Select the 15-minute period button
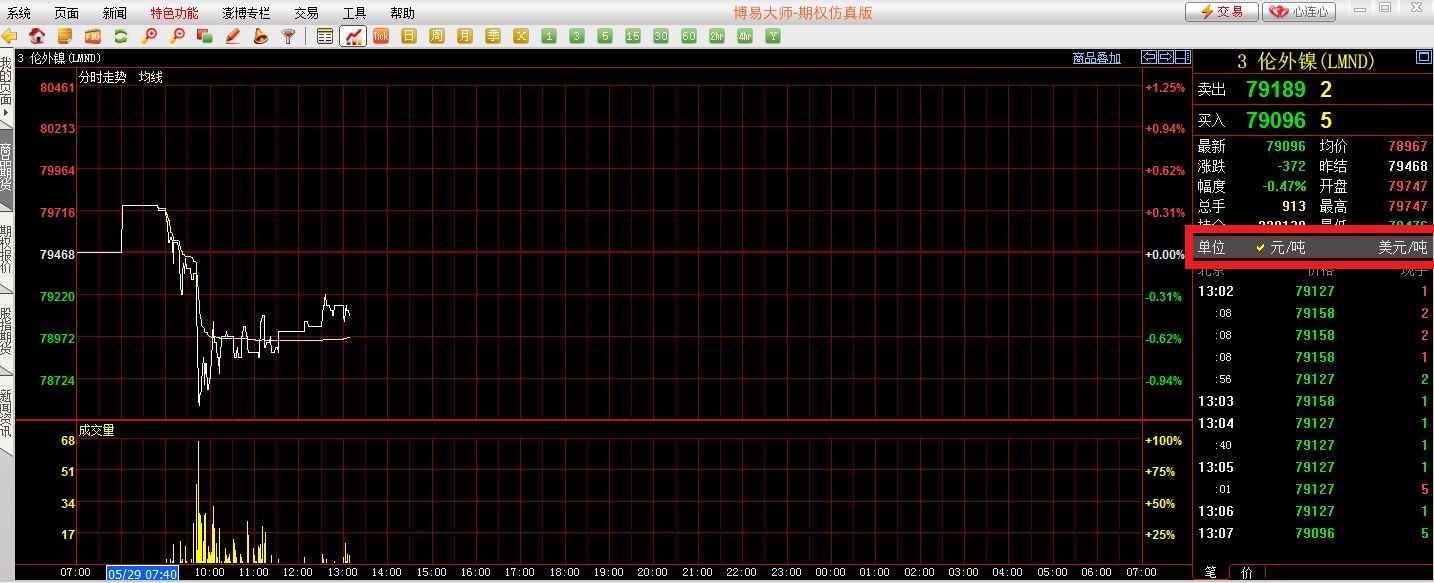The image size is (1434, 583). [x=632, y=36]
